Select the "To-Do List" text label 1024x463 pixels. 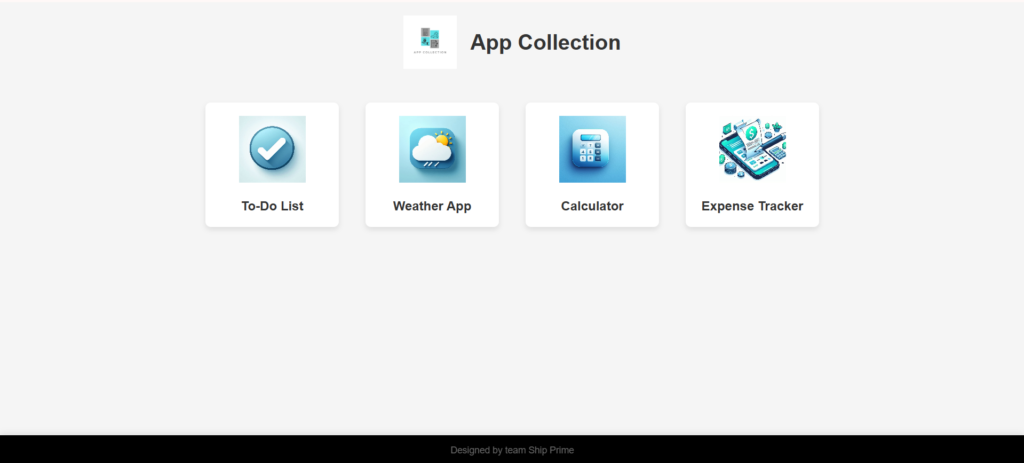[272, 206]
